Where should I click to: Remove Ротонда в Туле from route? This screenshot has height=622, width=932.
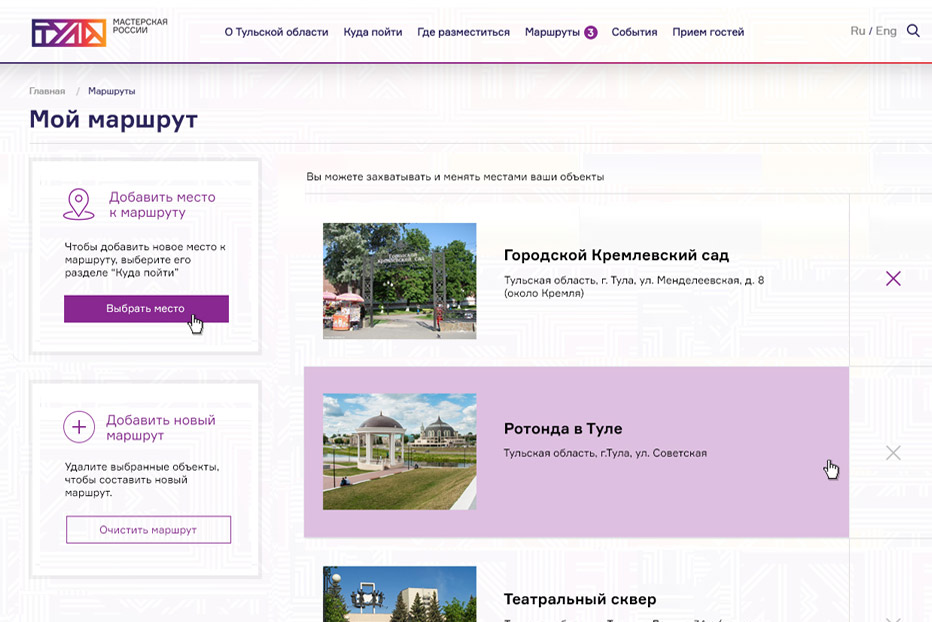(x=893, y=453)
